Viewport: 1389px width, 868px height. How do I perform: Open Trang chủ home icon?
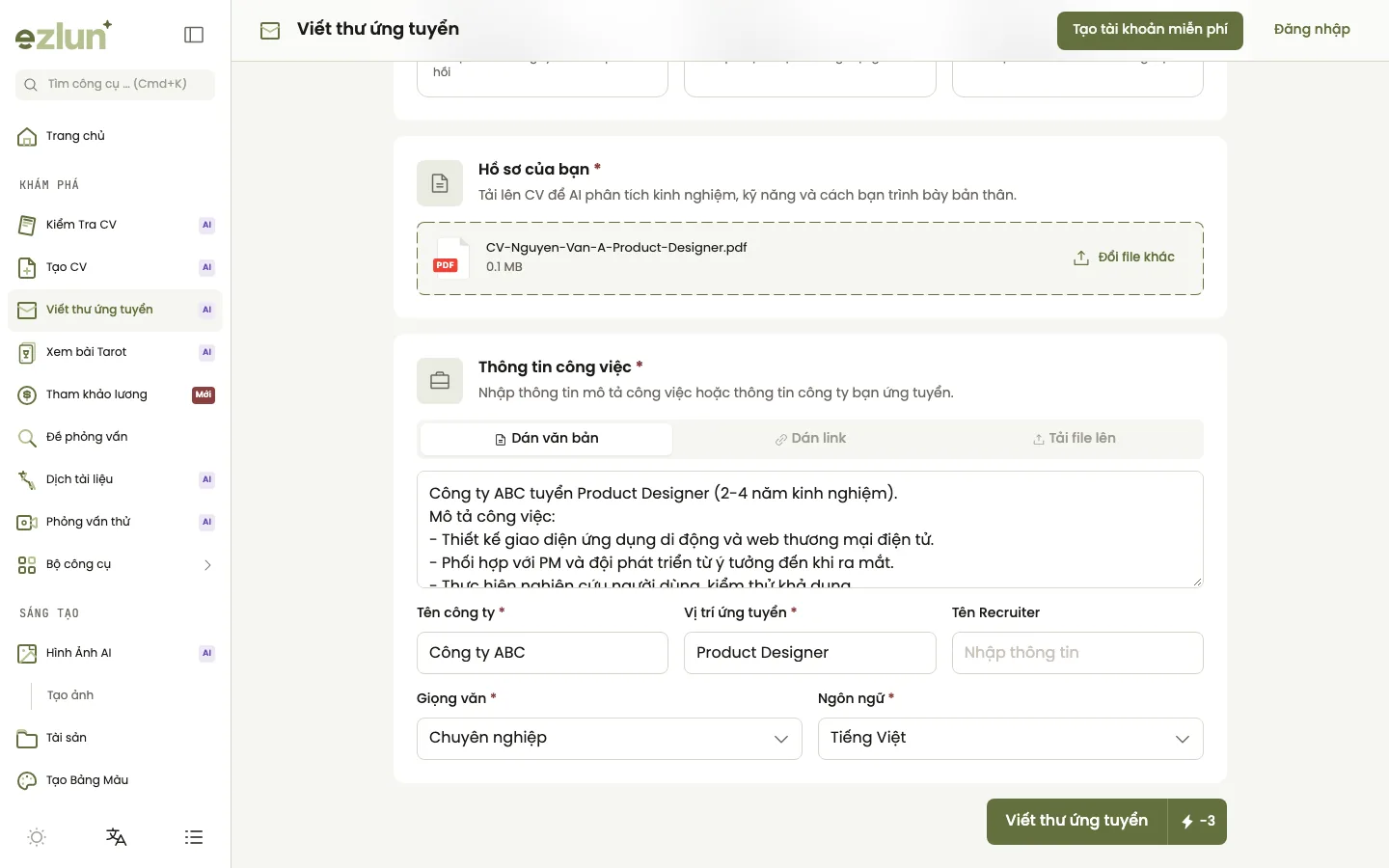[x=27, y=136]
